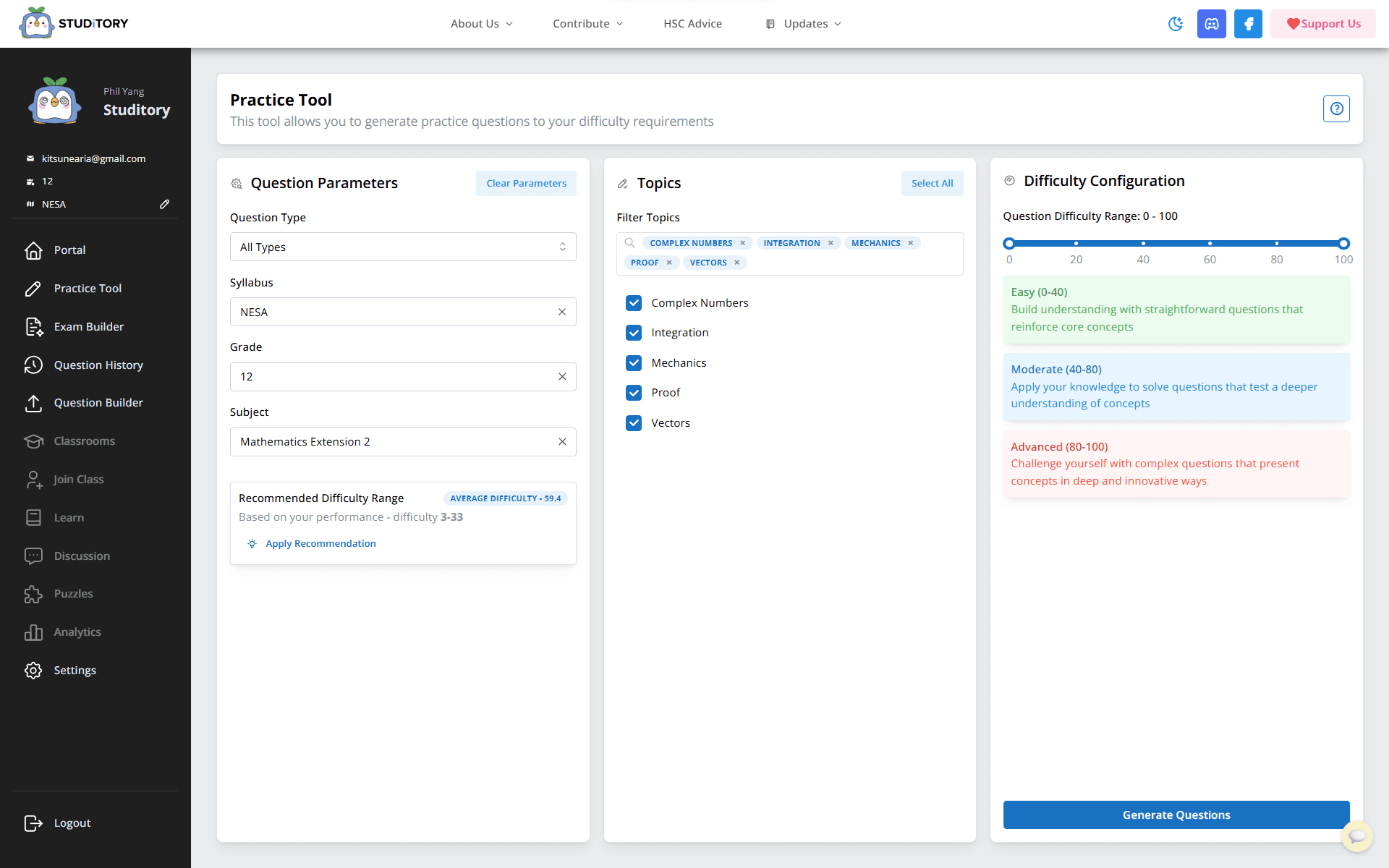Open Question History from sidebar

(98, 365)
